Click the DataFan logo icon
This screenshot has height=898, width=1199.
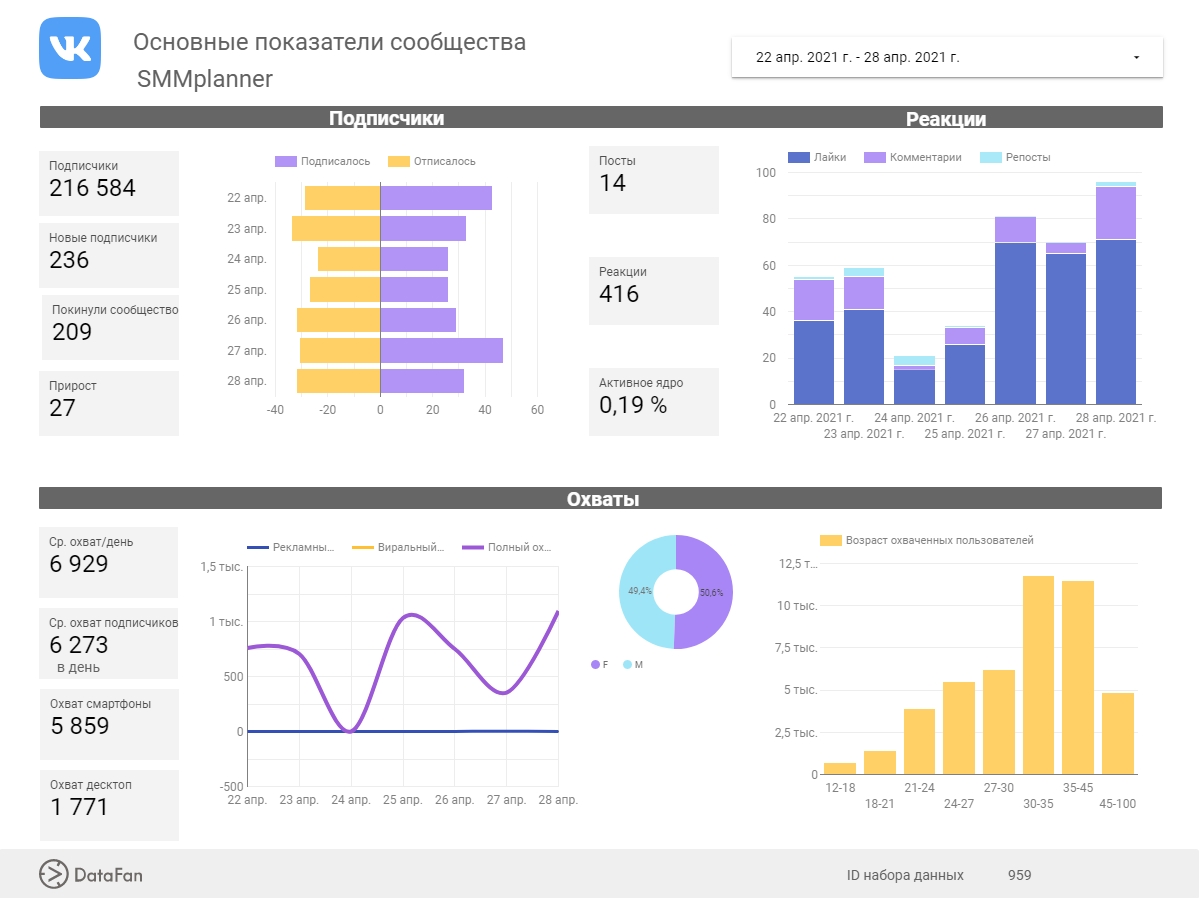(53, 874)
